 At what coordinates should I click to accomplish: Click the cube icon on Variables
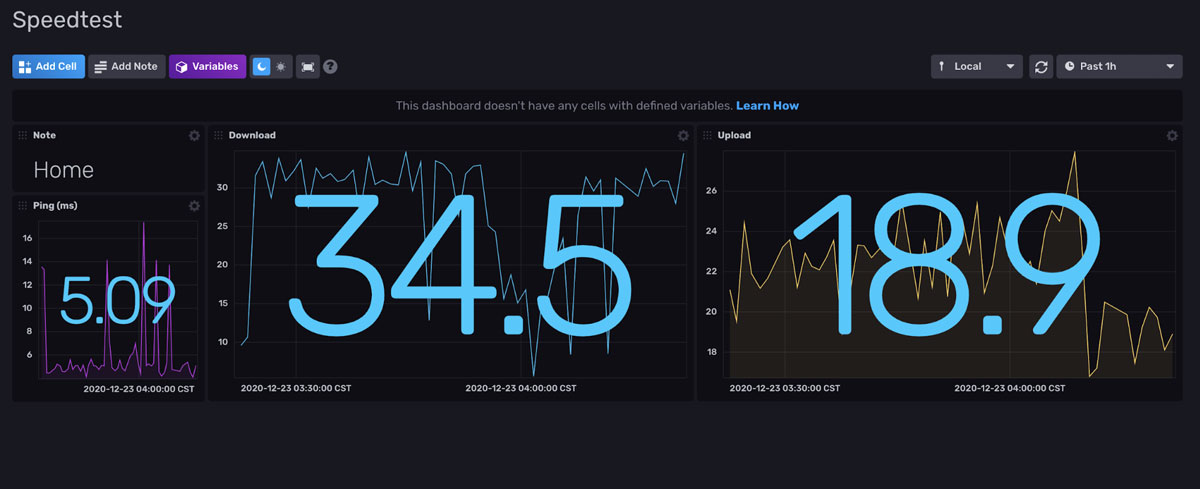(181, 67)
